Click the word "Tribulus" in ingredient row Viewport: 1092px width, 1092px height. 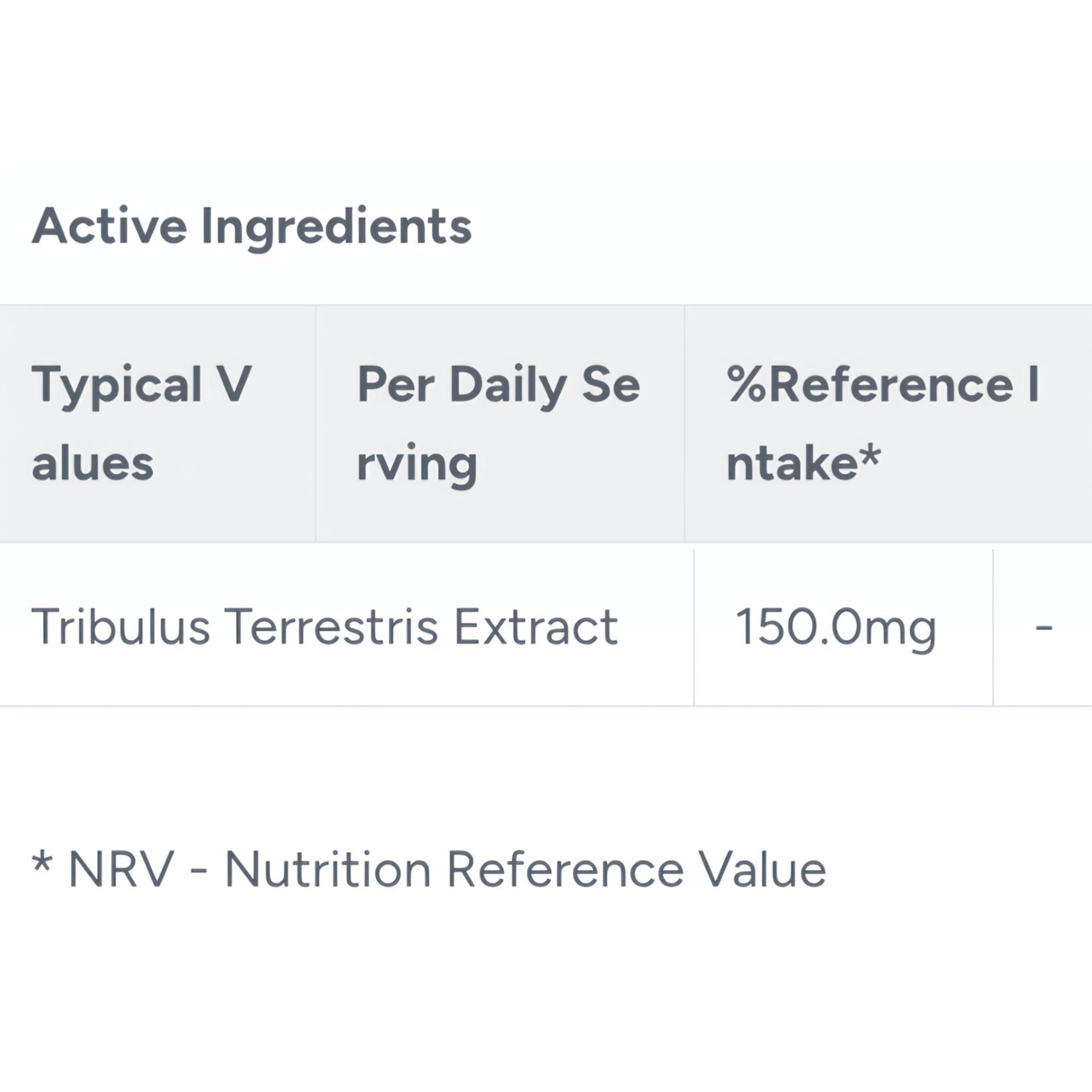tap(120, 626)
